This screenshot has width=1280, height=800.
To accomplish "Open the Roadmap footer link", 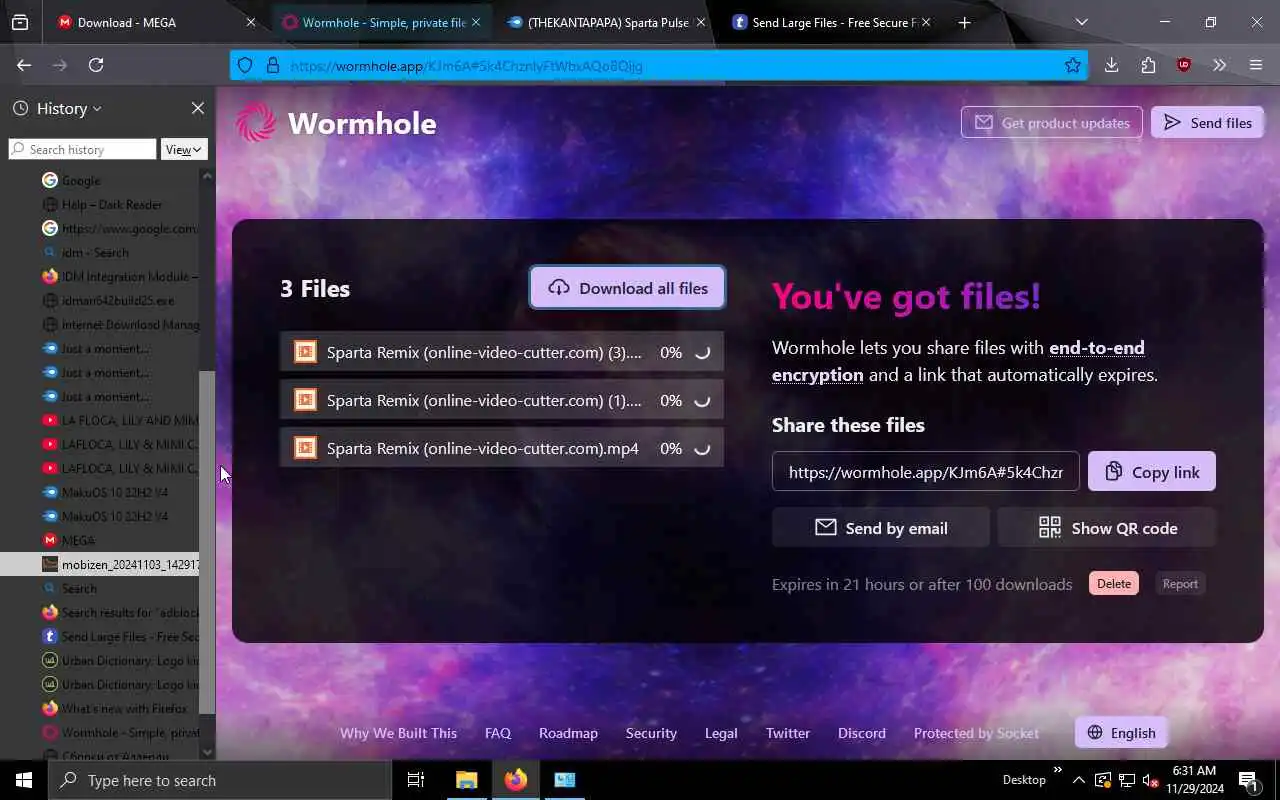I will [568, 733].
